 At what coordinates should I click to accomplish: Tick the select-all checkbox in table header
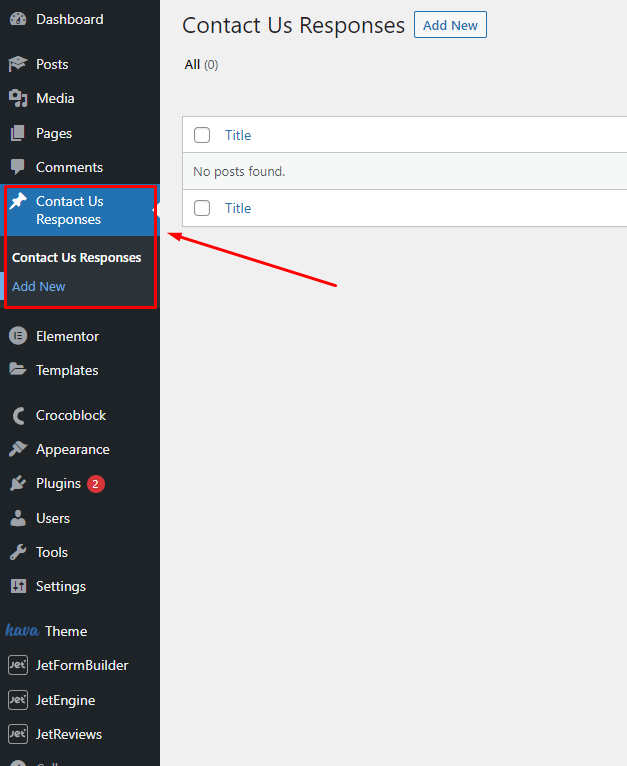[x=202, y=135]
